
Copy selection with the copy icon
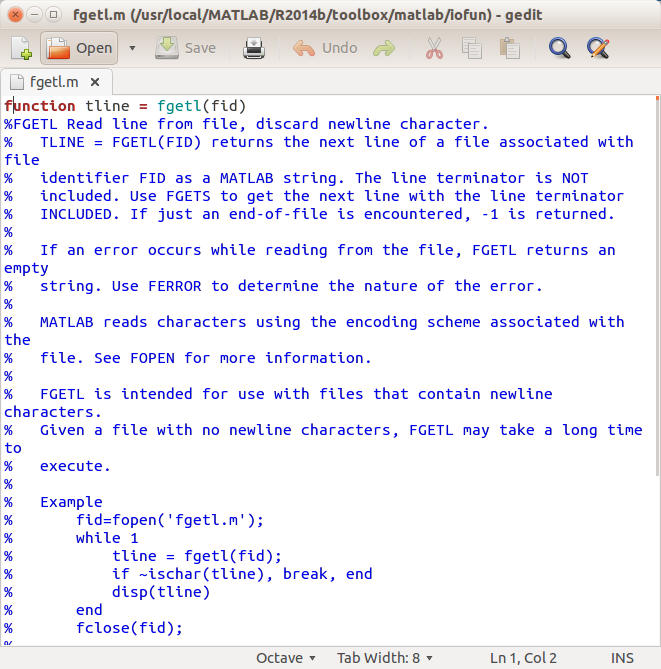pos(472,48)
